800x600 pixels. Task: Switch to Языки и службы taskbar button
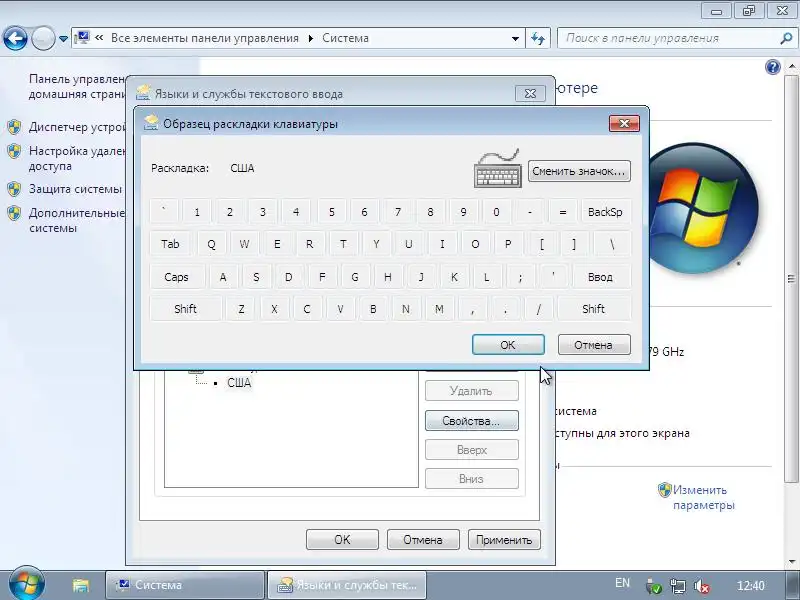pos(347,585)
